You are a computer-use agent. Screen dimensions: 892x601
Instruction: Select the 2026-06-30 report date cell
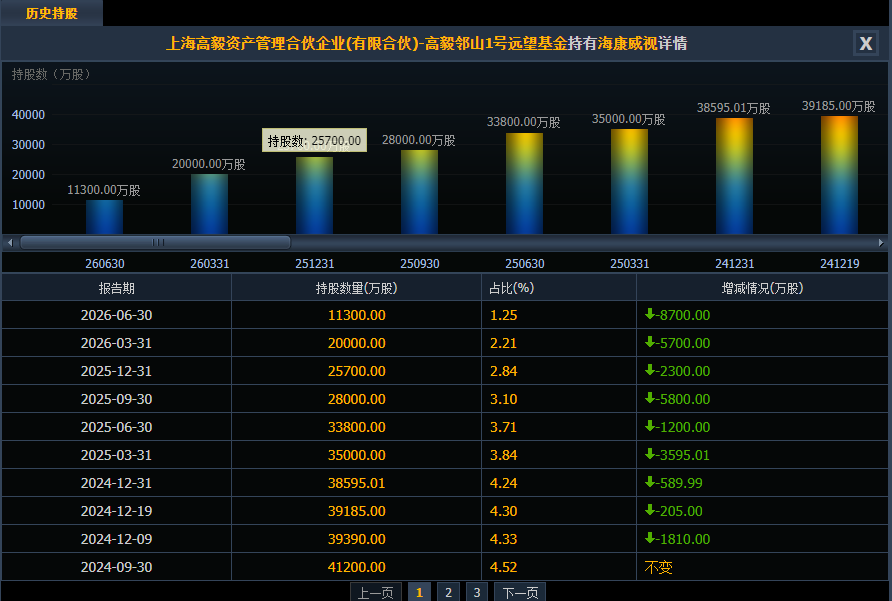coord(117,315)
